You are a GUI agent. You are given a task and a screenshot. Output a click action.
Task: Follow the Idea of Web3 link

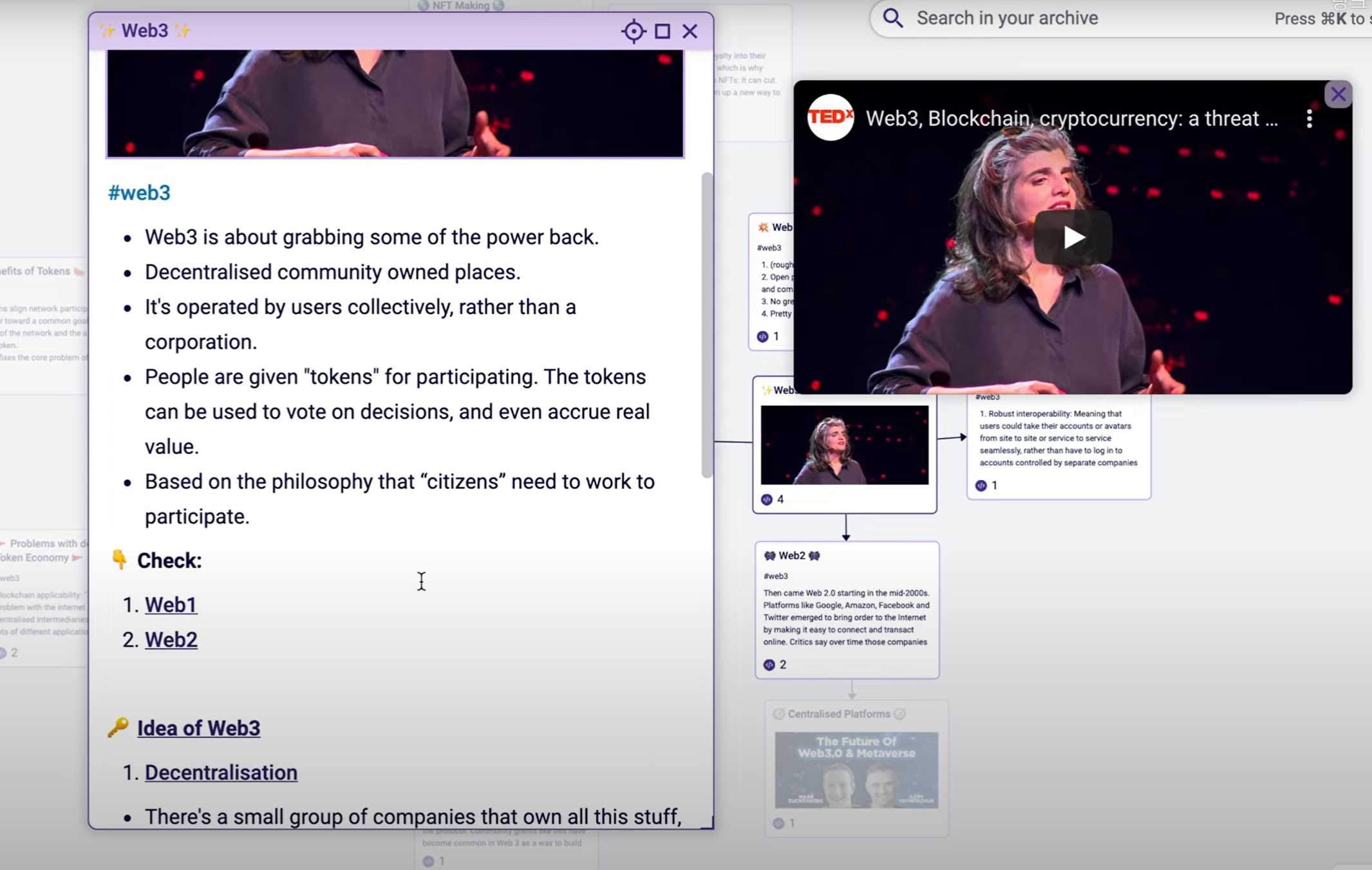tap(198, 728)
